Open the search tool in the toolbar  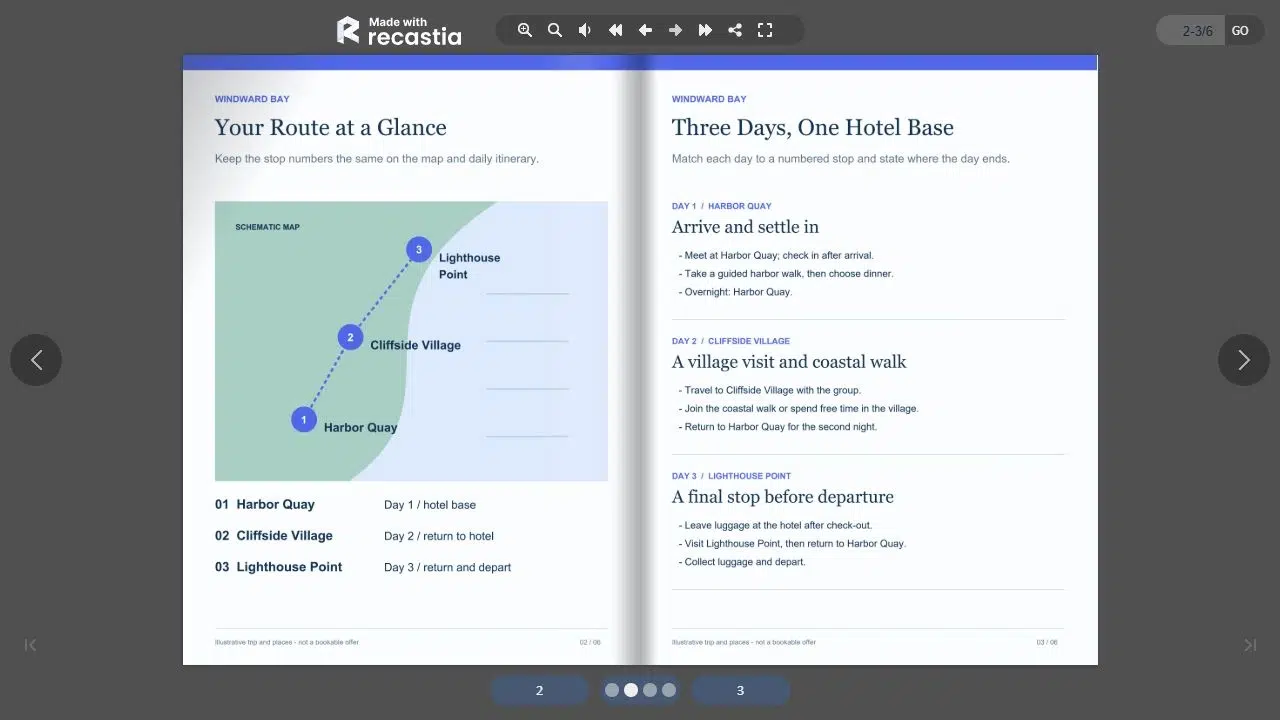555,30
